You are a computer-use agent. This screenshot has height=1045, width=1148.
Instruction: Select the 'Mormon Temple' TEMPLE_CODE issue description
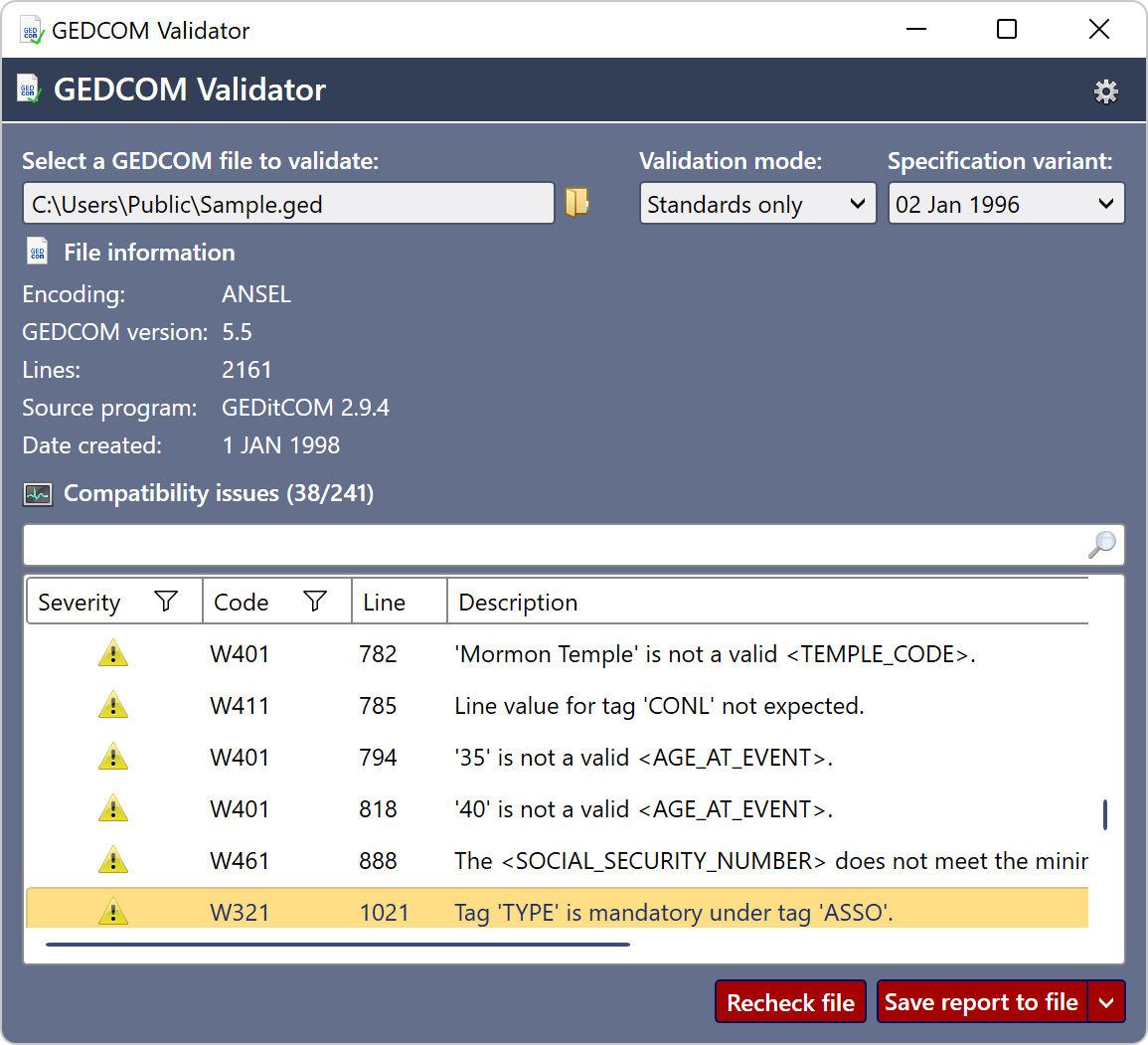tap(715, 653)
